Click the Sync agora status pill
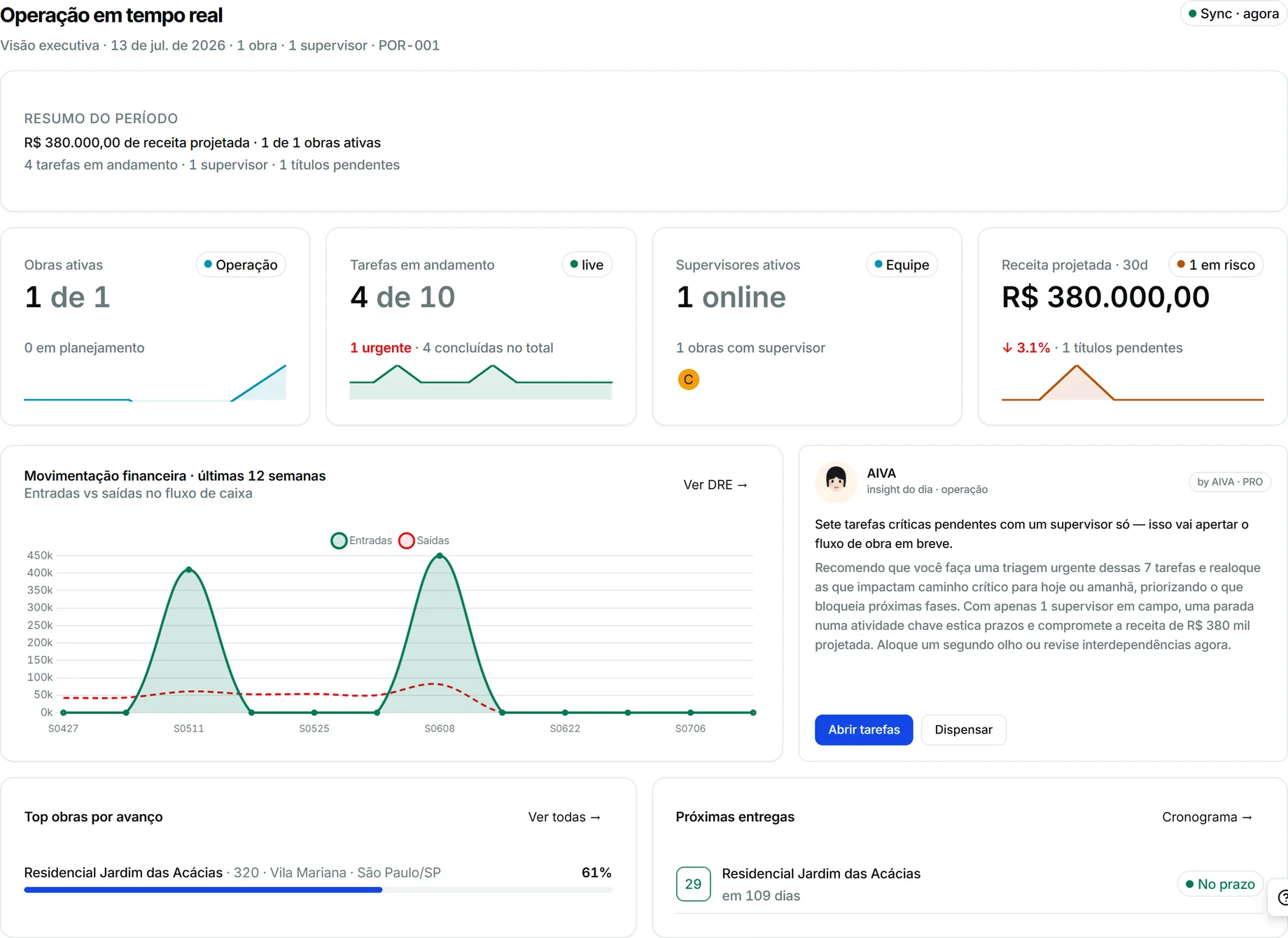Screen dimensions: 1288x938 pyautogui.click(x=1233, y=13)
